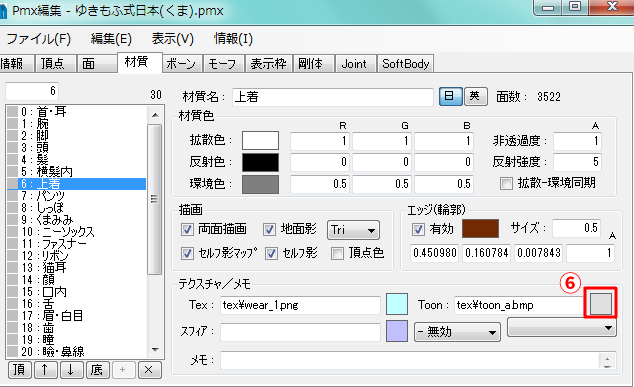Click material list scroll-down arrow
The height and width of the screenshot is (387, 634).
tap(155, 350)
